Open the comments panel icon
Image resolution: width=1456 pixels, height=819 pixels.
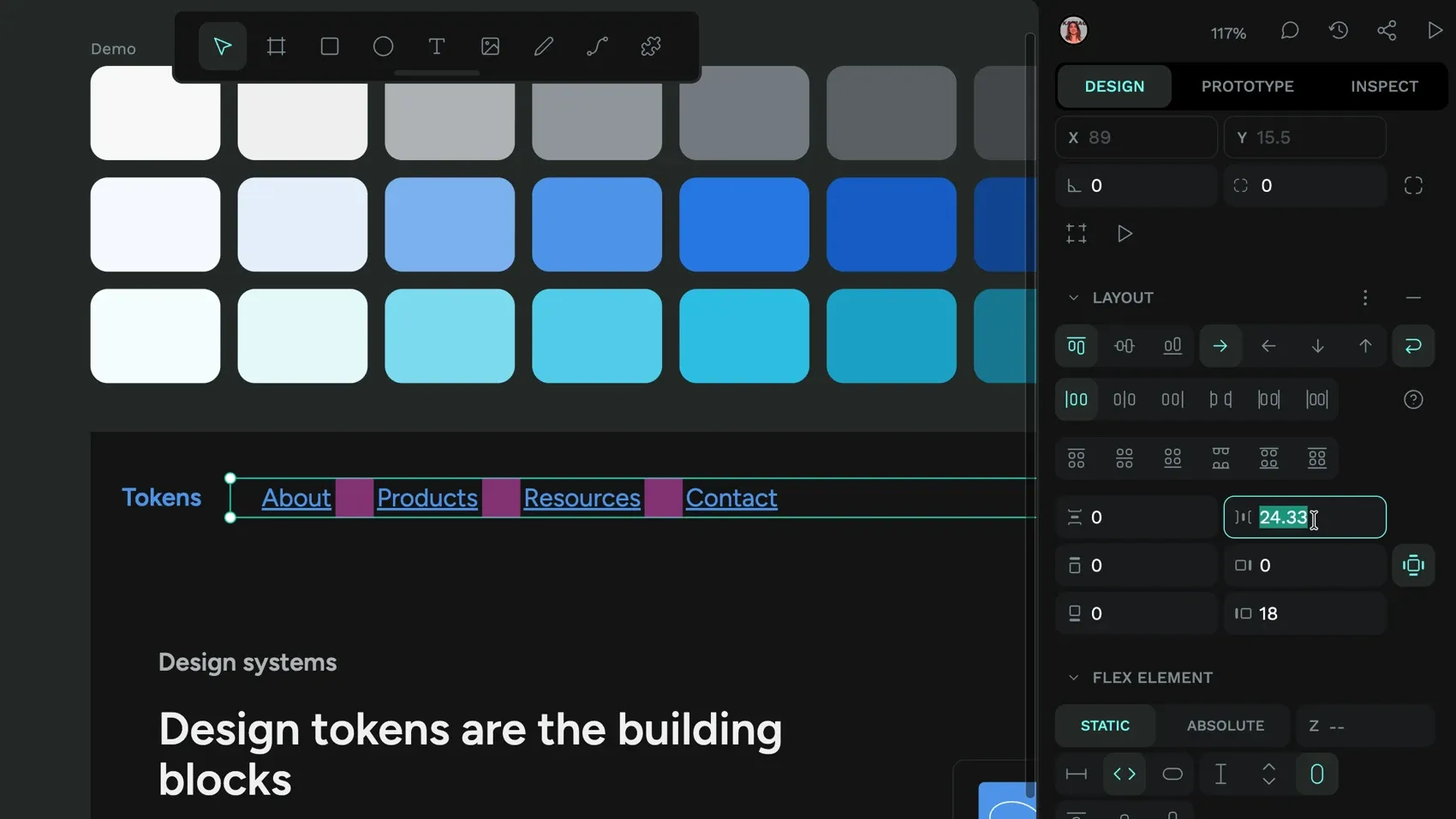click(1290, 31)
